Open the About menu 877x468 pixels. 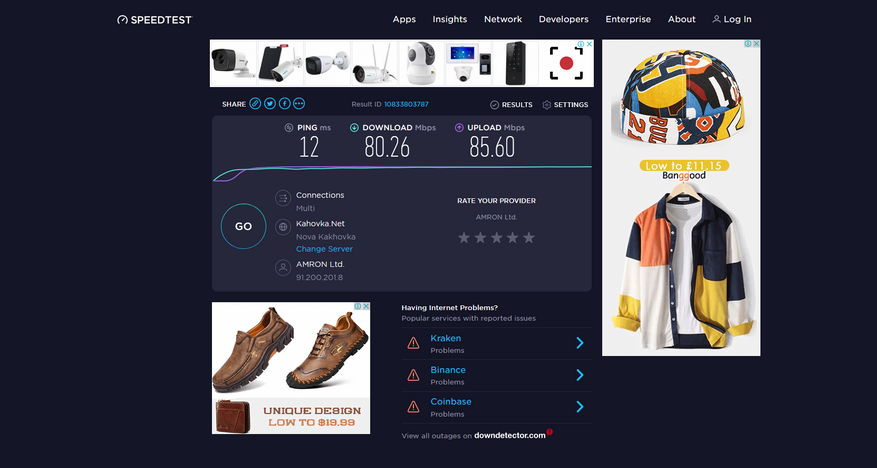pos(681,19)
